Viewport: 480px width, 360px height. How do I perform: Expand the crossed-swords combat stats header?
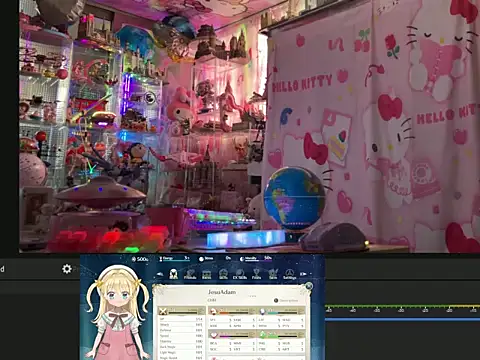tap(181, 311)
